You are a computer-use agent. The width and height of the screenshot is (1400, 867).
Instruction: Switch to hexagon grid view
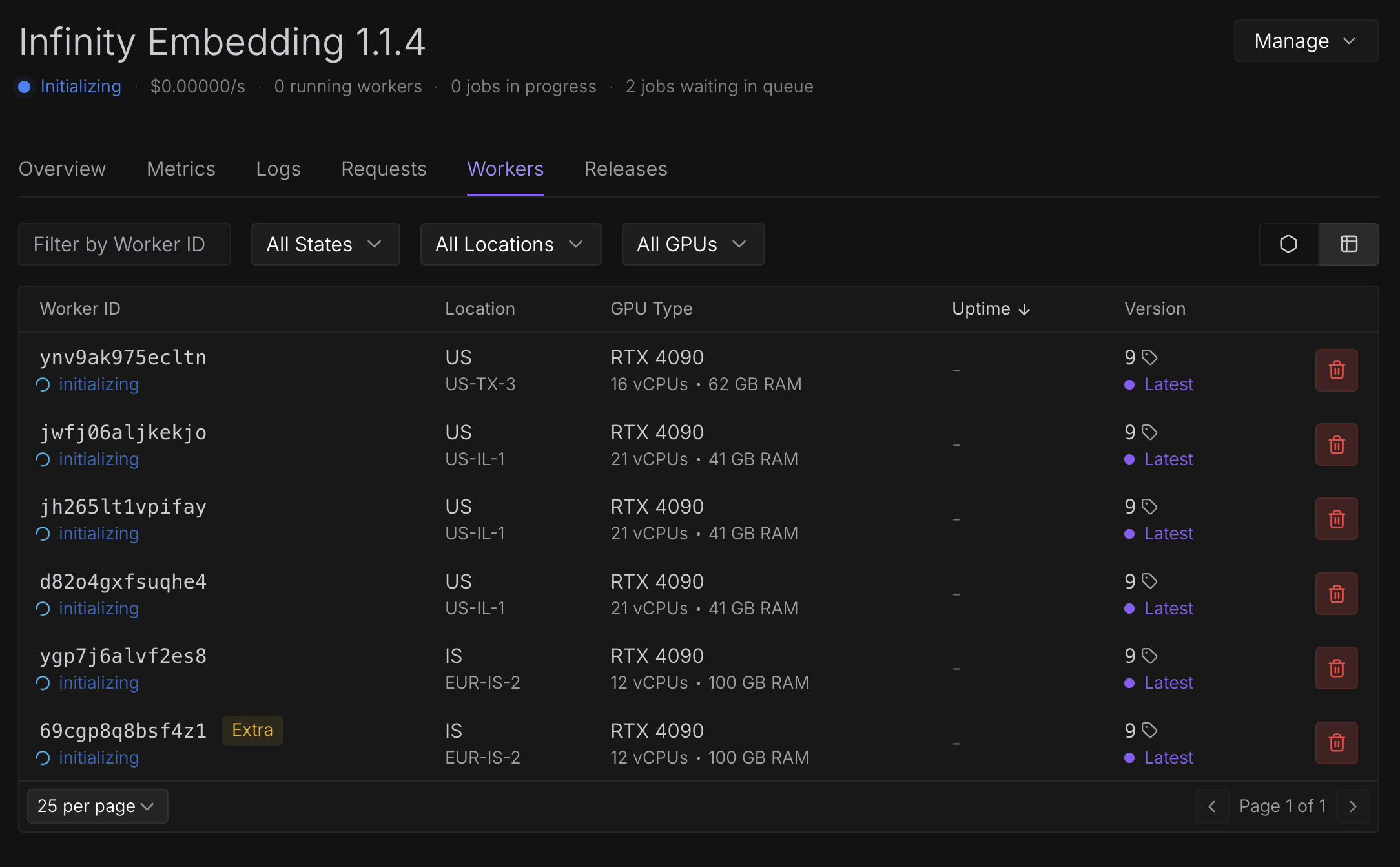[x=1288, y=244]
